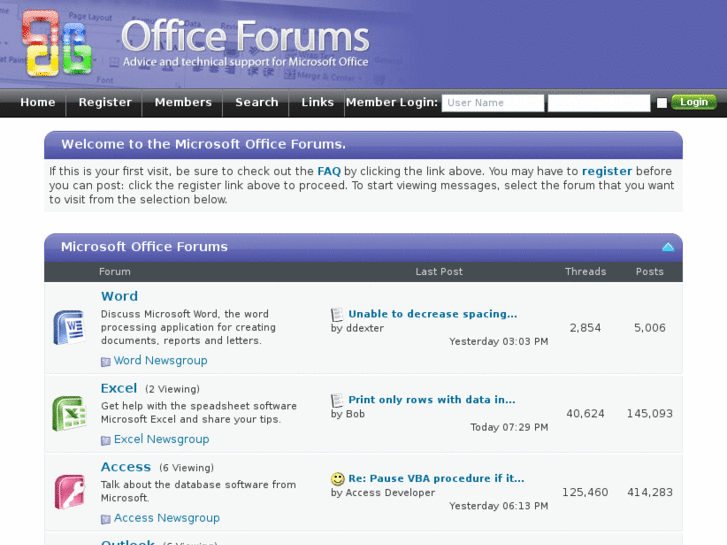Click the smiley icon beside Re: Pause VBA
Image resolution: width=727 pixels, height=545 pixels.
click(338, 479)
